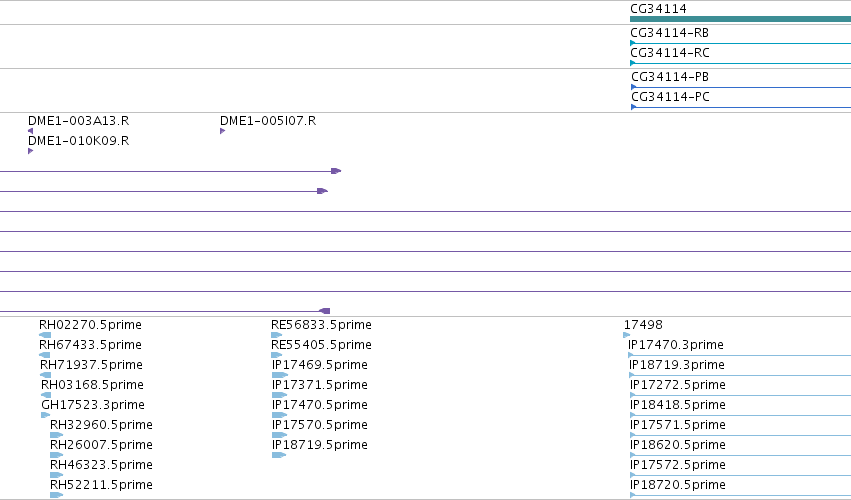
Task: Select the DME1-005I07.R feature label
Action: [x=268, y=121]
